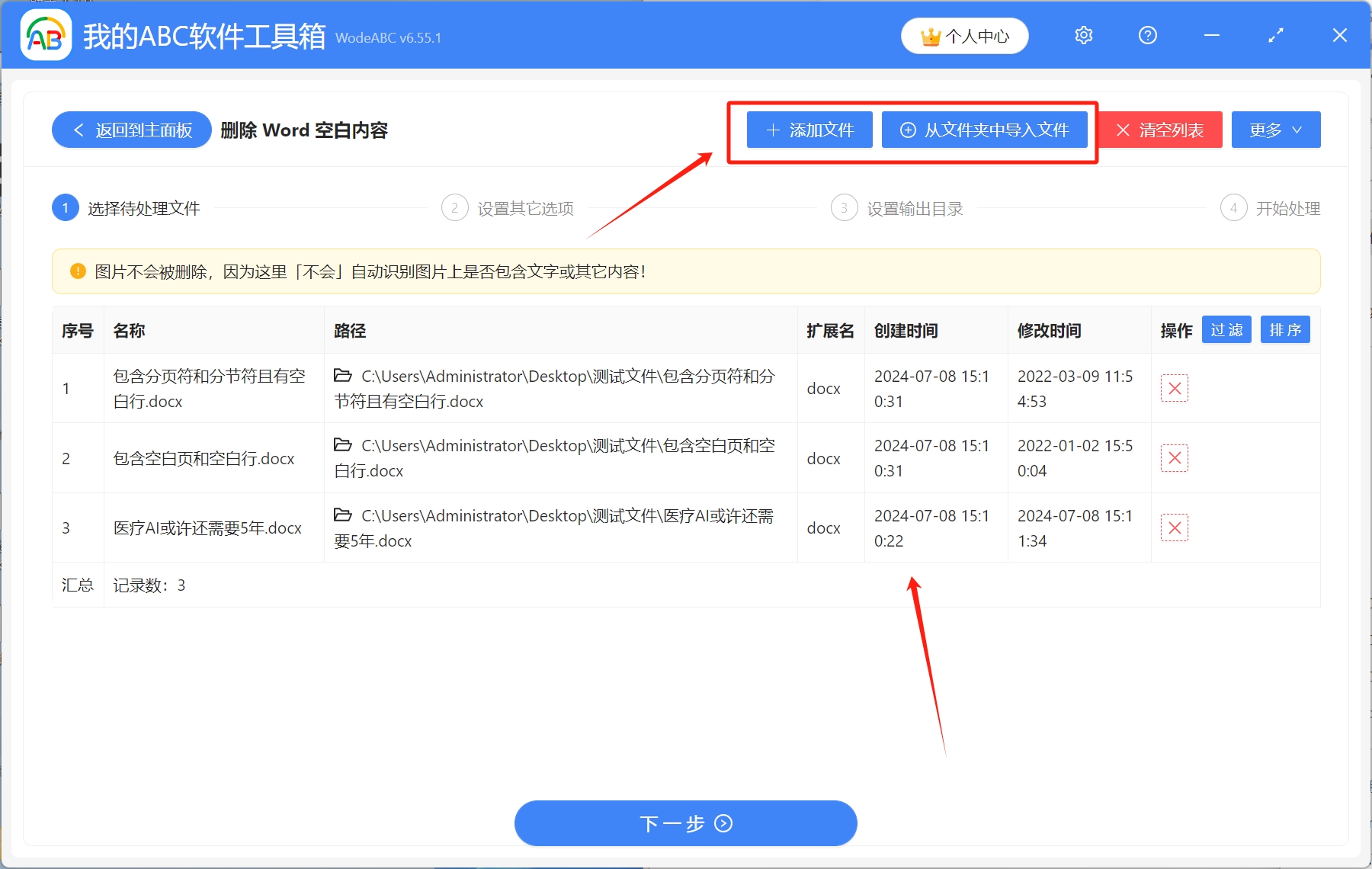The height and width of the screenshot is (869, 1372).
Task: Delete row 1 file with red X
Action: [1174, 388]
